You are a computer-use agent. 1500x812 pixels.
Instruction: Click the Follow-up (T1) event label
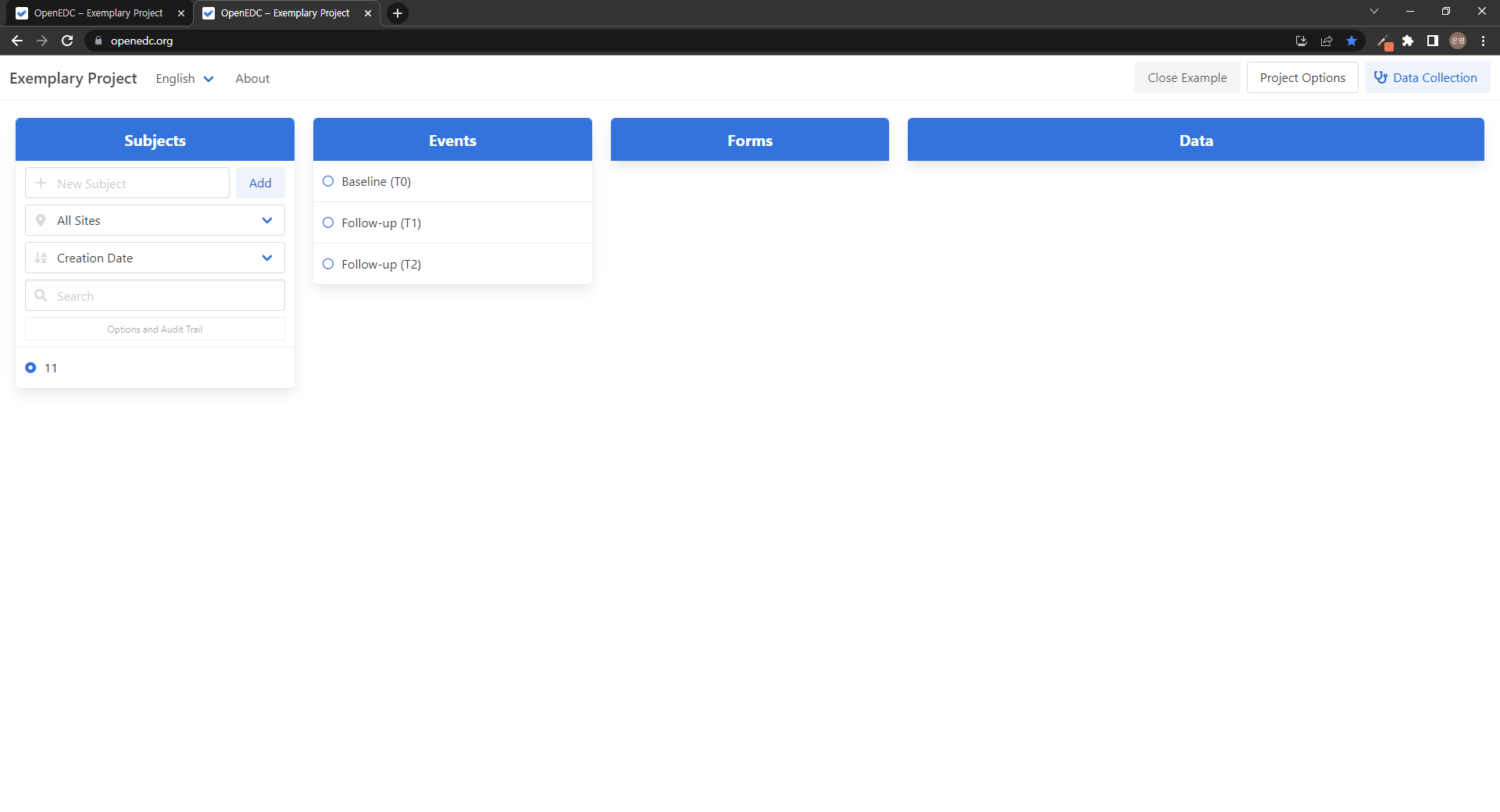[x=381, y=223]
